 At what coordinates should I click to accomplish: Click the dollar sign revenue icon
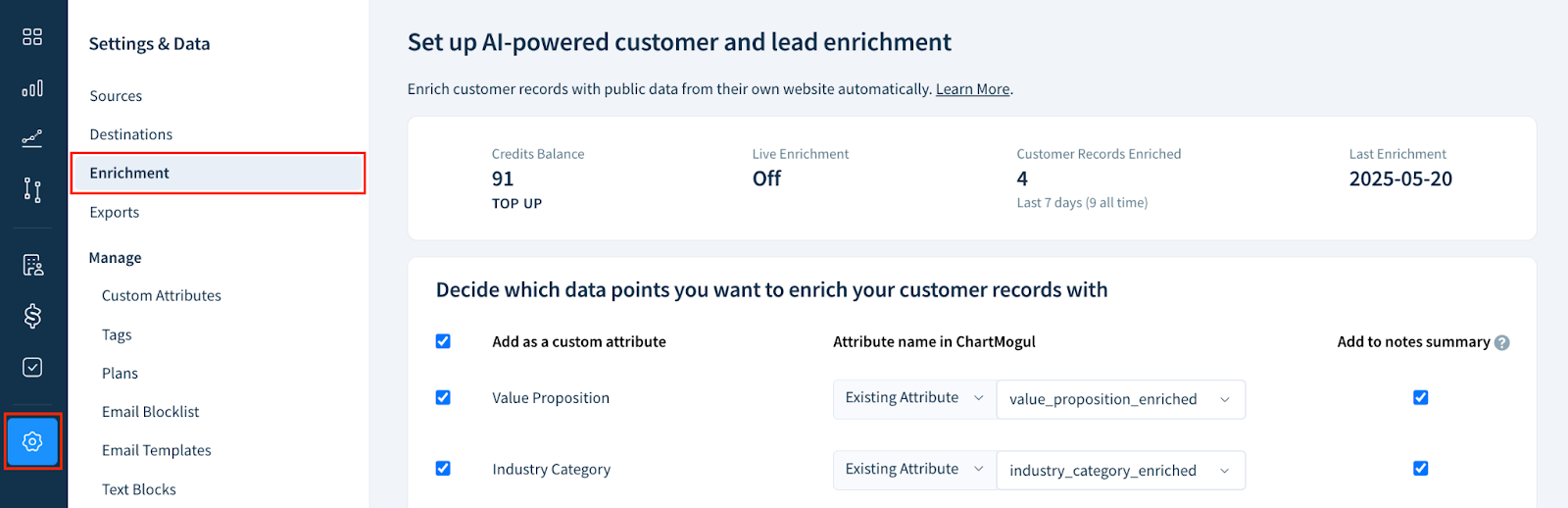point(32,316)
